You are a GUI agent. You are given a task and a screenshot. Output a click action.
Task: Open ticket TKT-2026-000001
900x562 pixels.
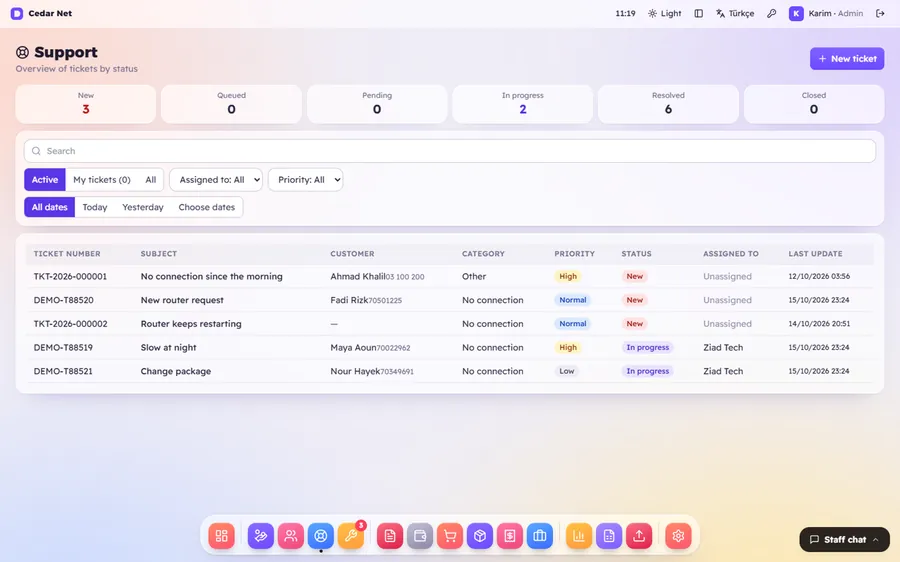tap(70, 277)
